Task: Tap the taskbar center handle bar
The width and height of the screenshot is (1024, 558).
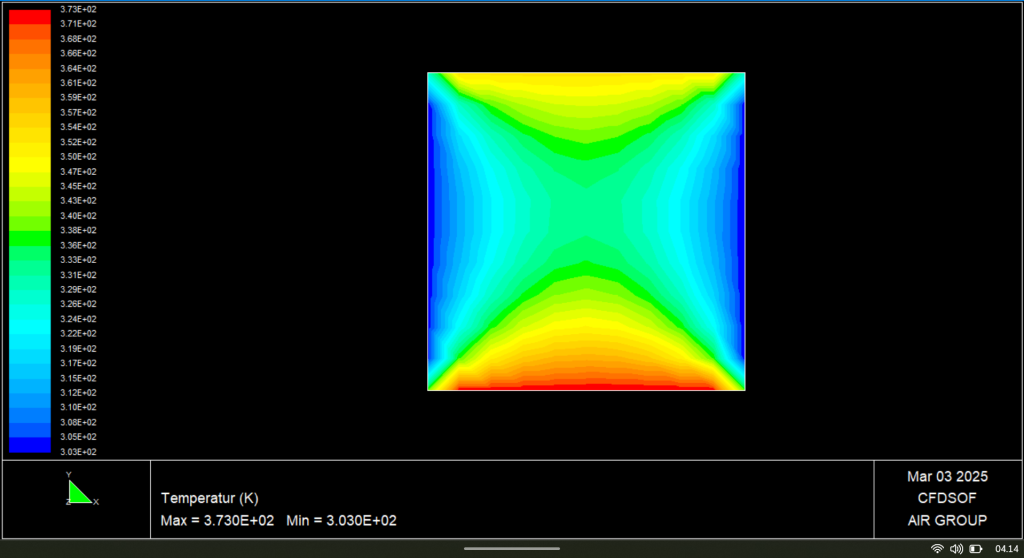Action: [511, 548]
